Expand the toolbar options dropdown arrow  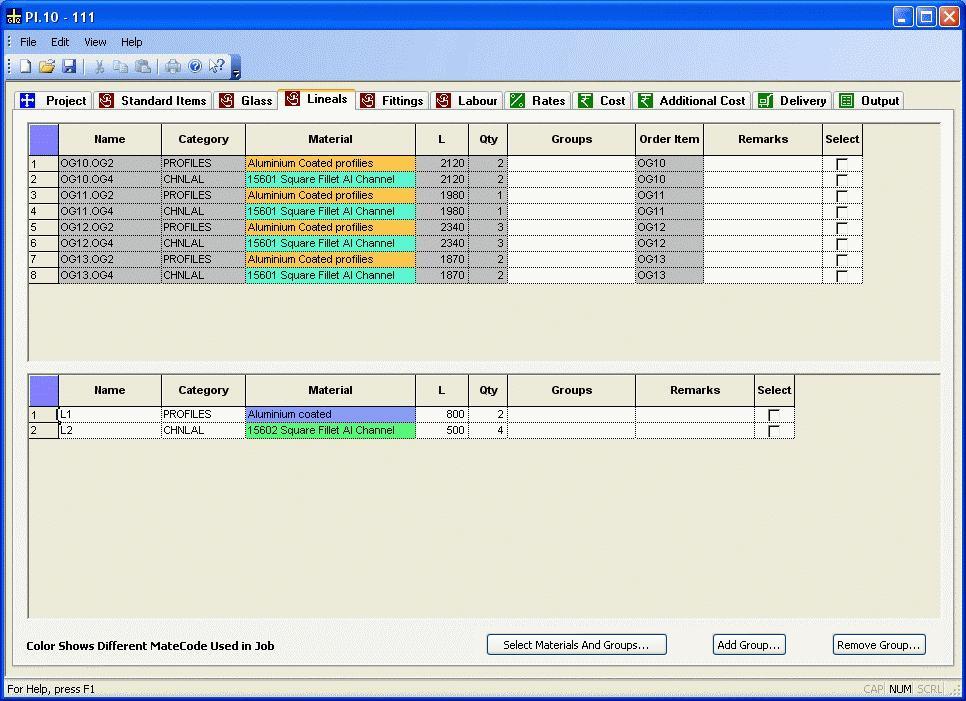(236, 73)
